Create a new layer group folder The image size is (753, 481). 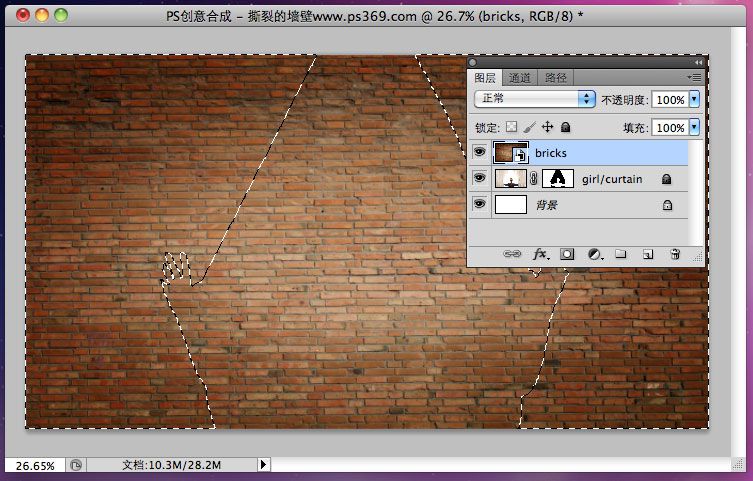point(621,253)
